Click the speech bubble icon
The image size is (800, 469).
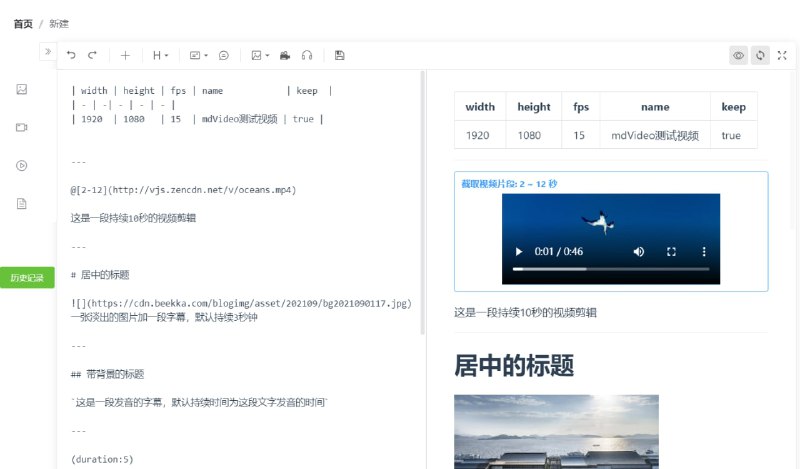click(x=223, y=55)
